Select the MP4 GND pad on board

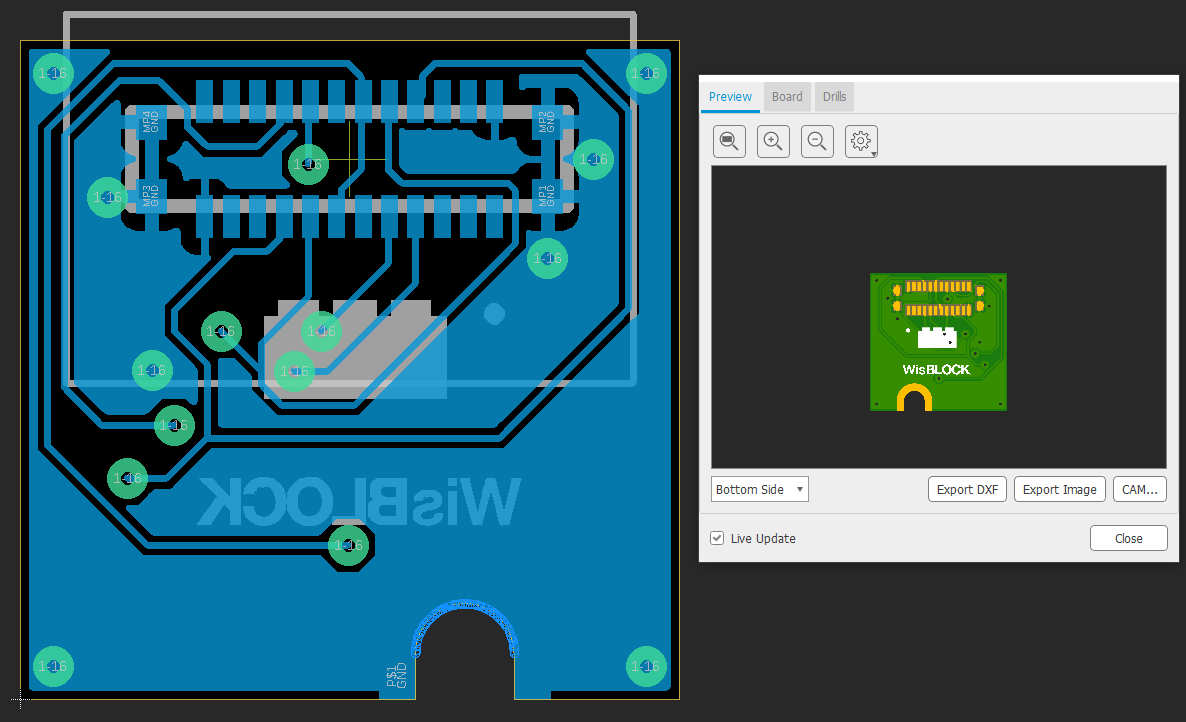(x=151, y=122)
